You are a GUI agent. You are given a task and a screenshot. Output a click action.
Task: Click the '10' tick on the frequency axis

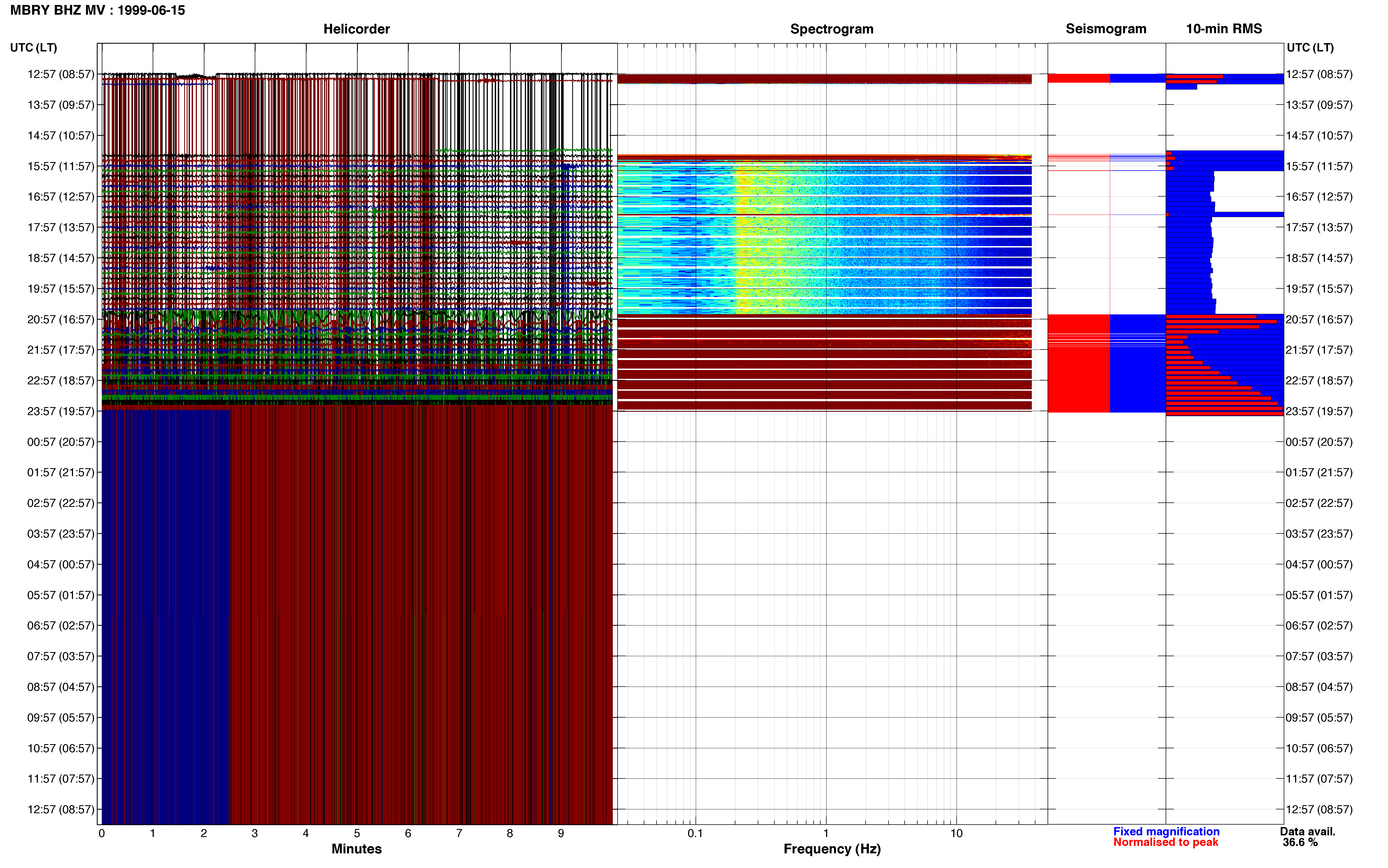click(956, 833)
